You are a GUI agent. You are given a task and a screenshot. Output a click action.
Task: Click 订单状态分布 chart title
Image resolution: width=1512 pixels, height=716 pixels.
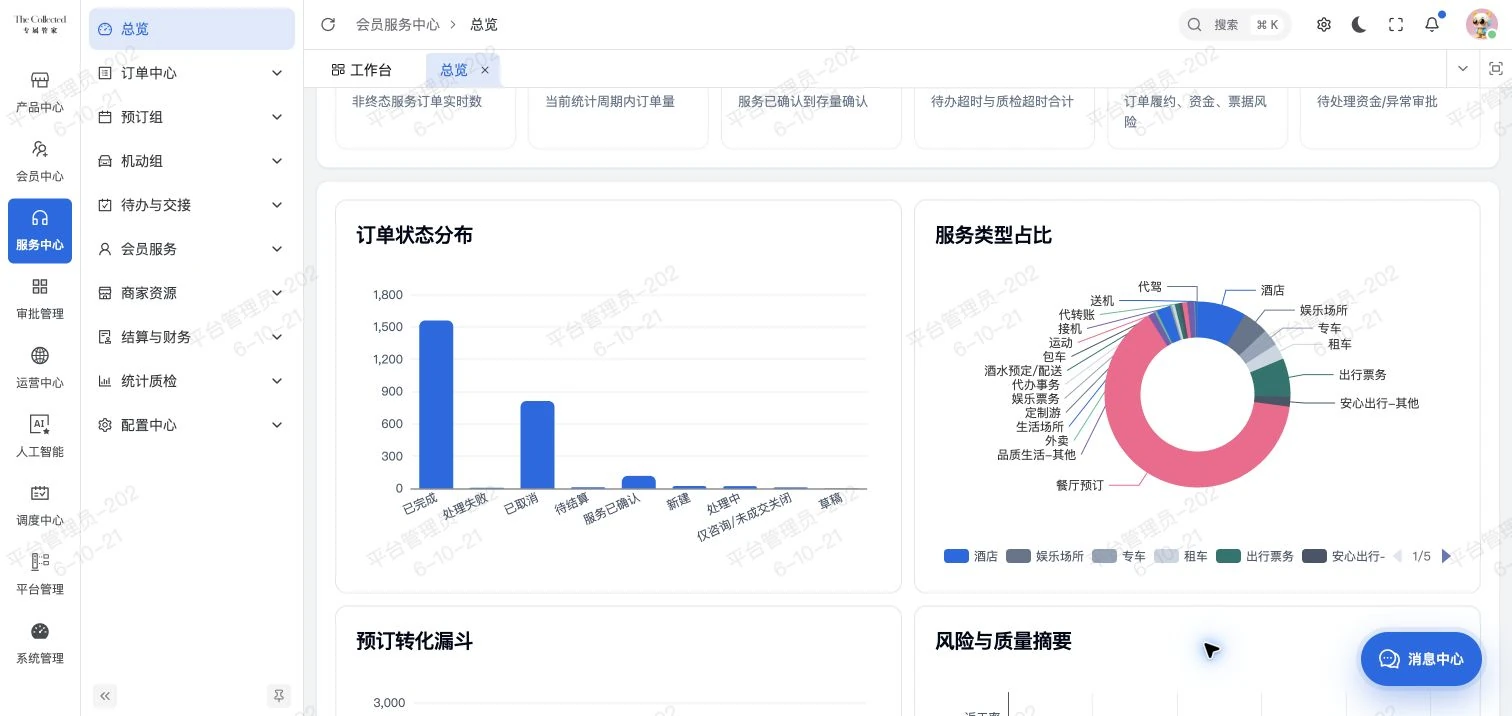click(x=415, y=235)
